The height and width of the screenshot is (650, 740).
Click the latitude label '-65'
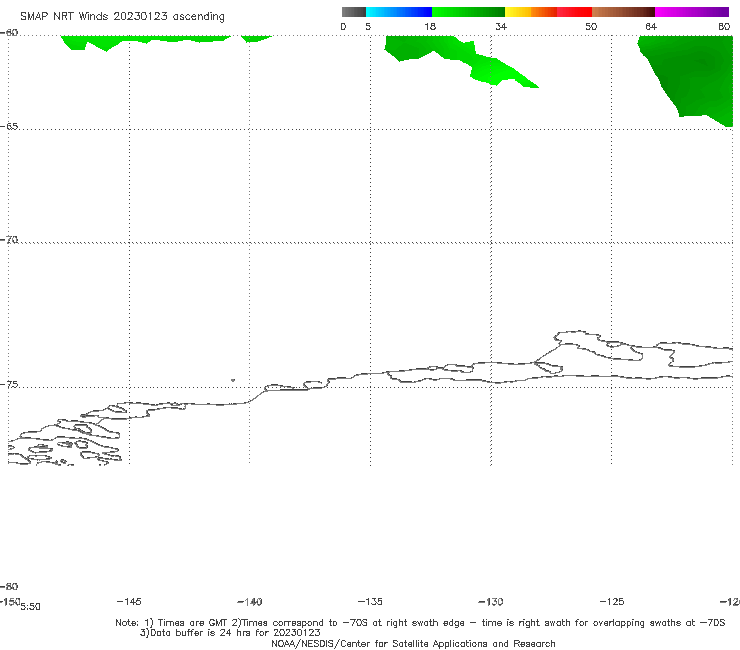[x=9, y=127]
